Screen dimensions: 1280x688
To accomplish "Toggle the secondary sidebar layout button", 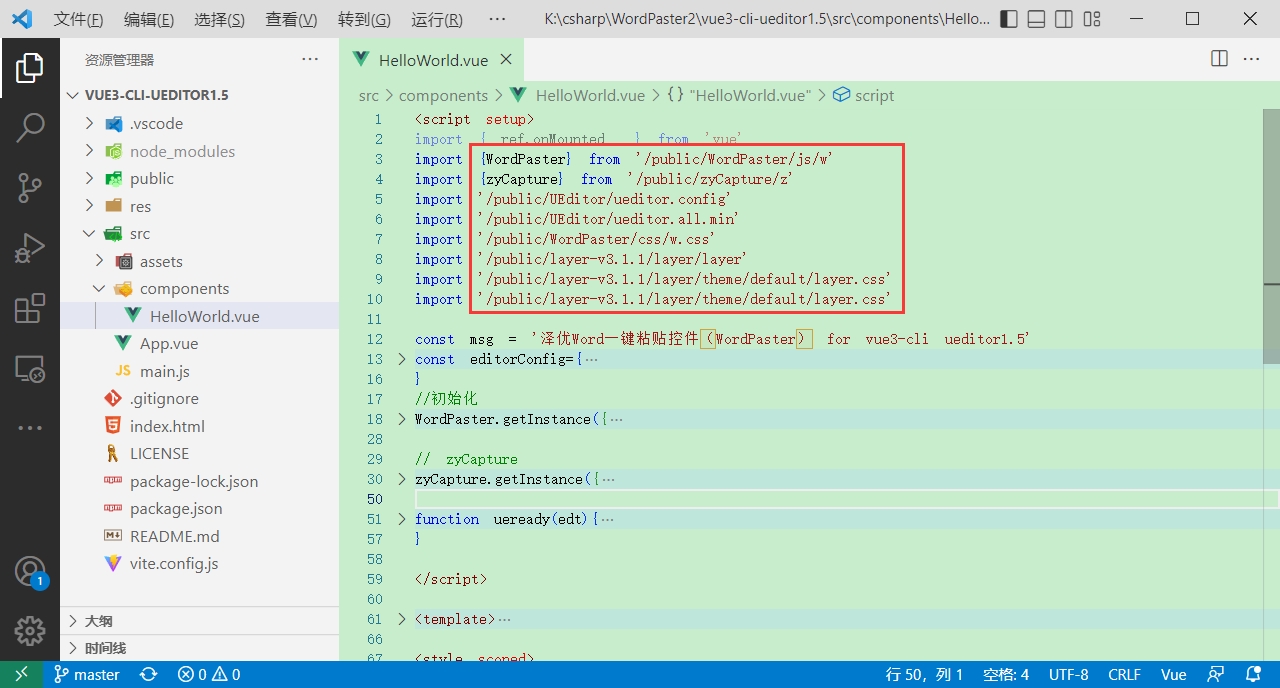I will click(x=1064, y=19).
